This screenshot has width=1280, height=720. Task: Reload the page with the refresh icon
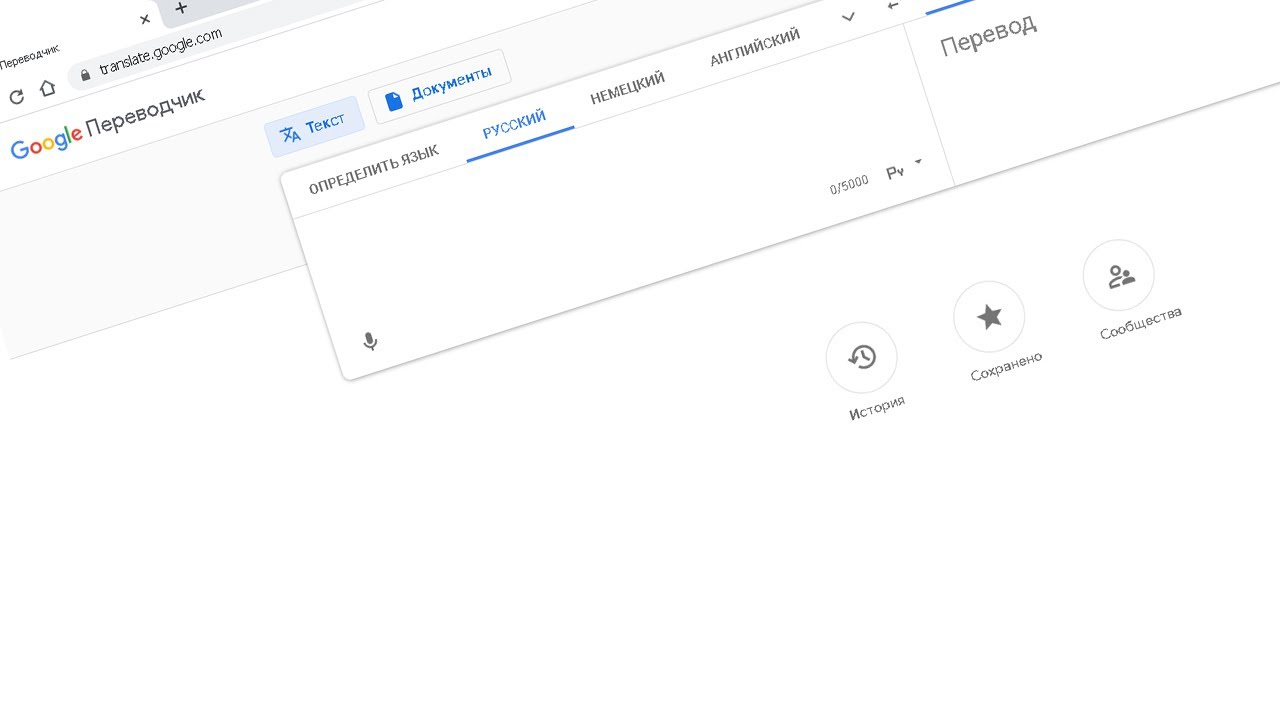[x=16, y=97]
